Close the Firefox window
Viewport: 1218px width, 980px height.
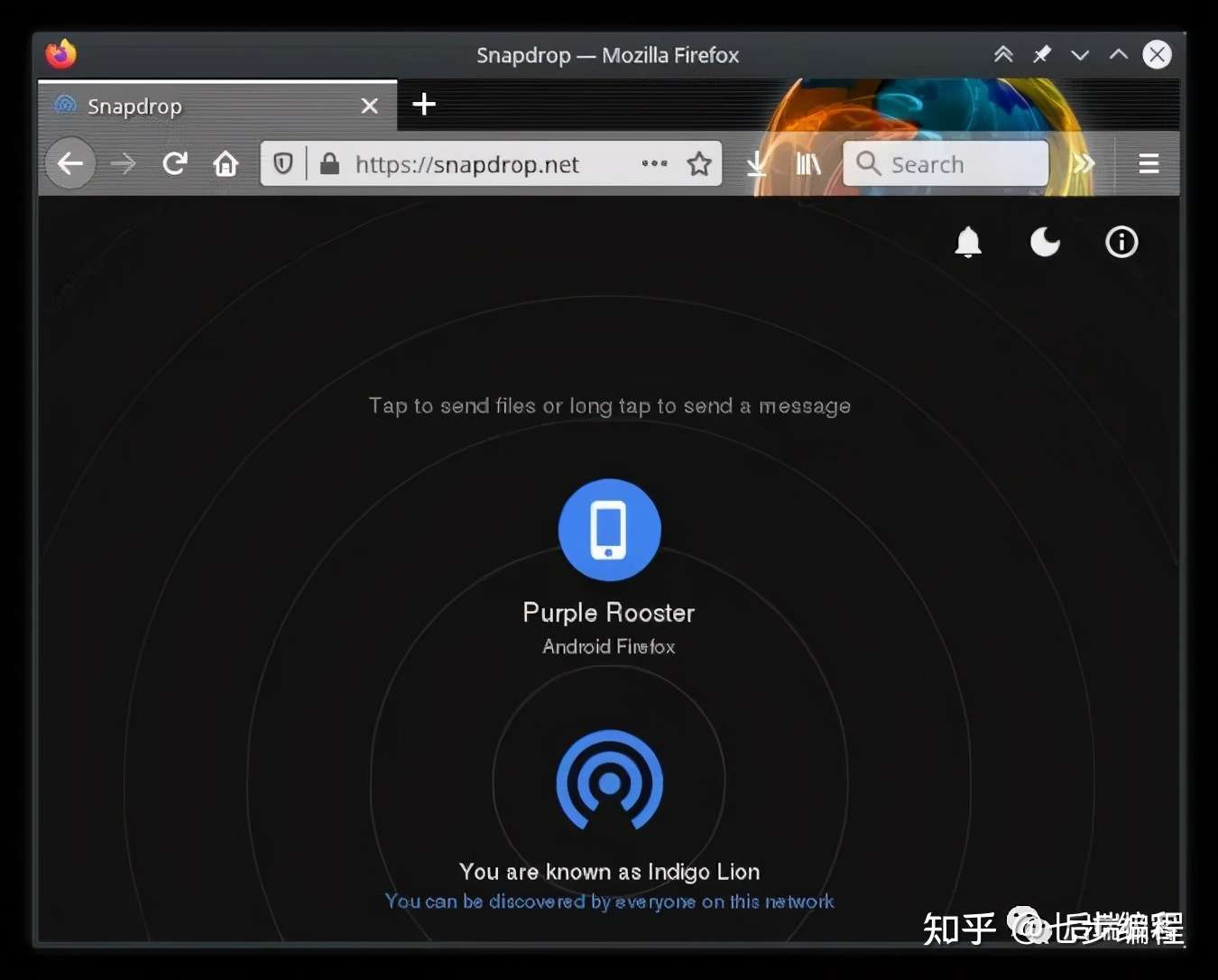click(x=1158, y=54)
